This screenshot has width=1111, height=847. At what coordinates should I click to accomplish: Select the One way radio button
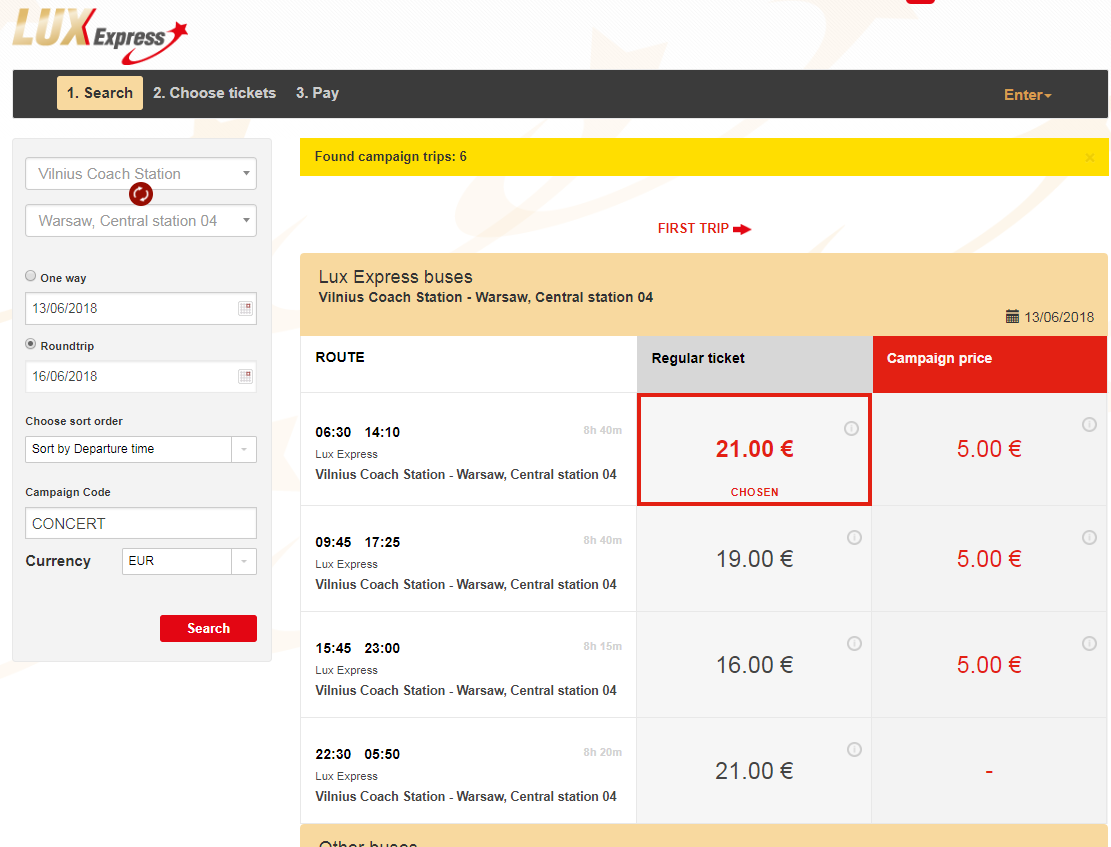tap(30, 276)
